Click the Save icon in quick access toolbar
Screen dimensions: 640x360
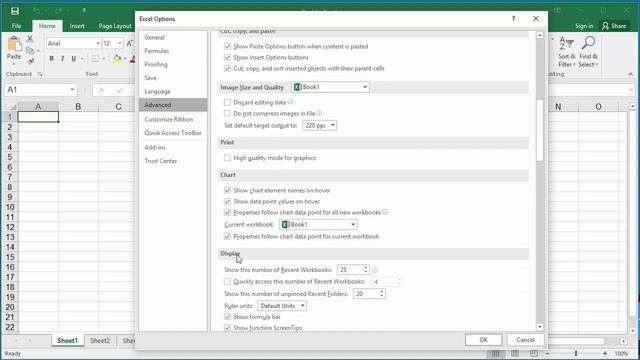click(15, 11)
